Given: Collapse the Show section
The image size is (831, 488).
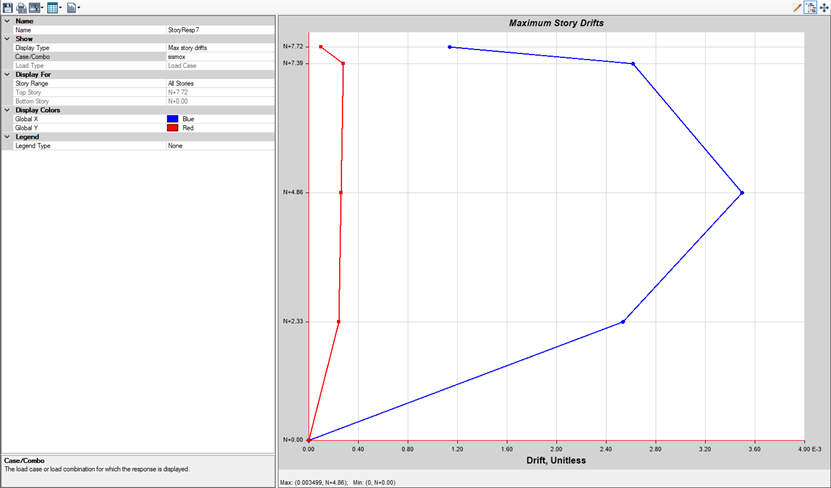Looking at the screenshot, I should (x=7, y=39).
